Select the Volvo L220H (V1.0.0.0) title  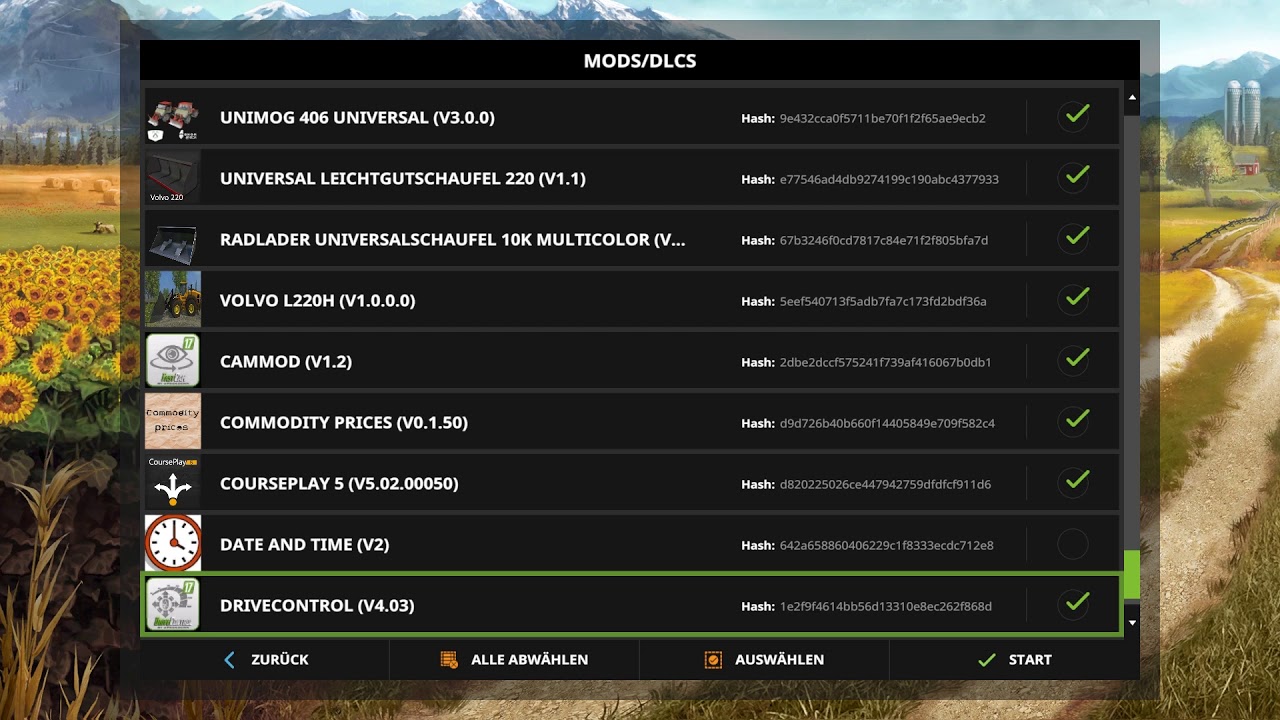tap(317, 301)
